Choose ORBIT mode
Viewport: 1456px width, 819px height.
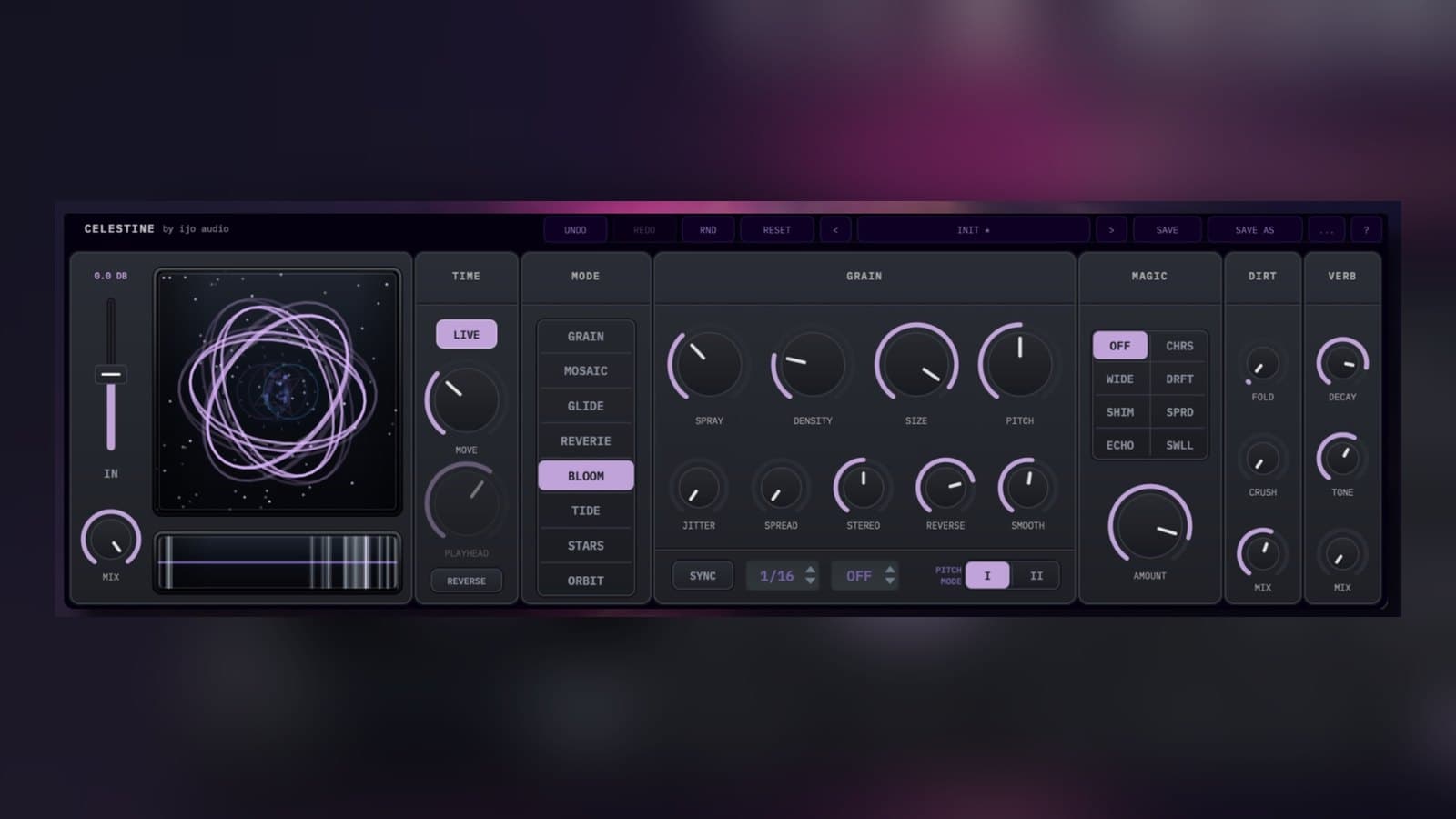coord(585,581)
